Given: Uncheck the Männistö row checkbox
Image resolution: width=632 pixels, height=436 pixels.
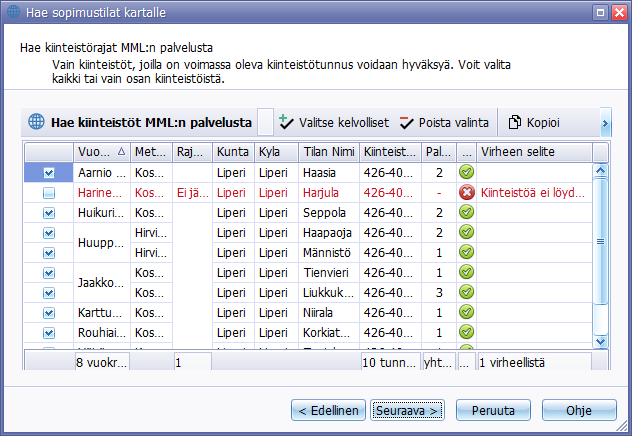Looking at the screenshot, I should [x=49, y=253].
